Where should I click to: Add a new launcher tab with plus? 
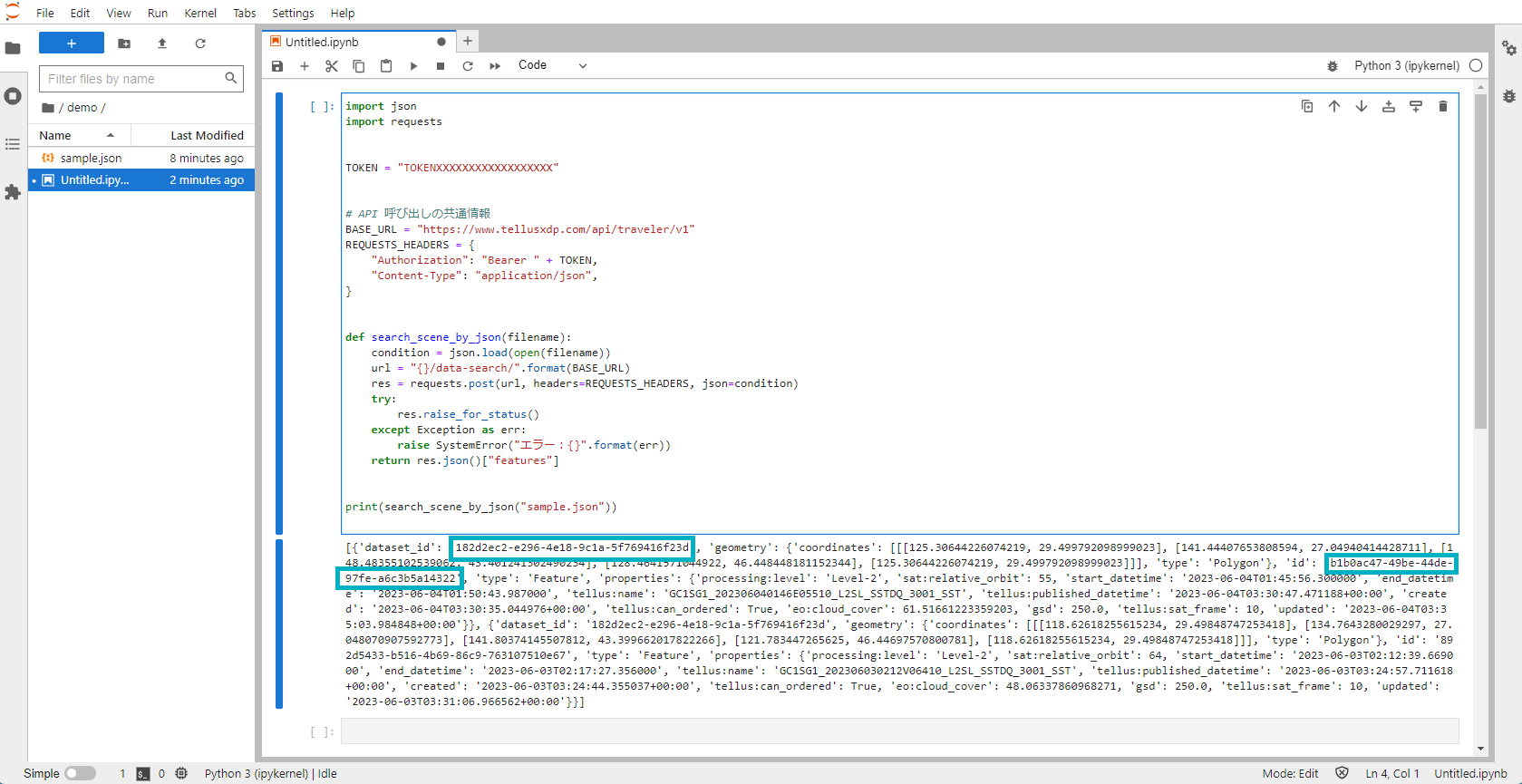tap(468, 41)
